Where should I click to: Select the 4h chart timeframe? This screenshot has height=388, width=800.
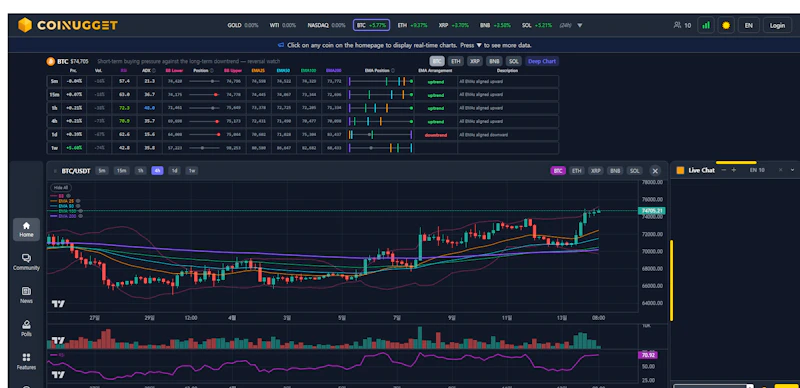click(x=157, y=171)
